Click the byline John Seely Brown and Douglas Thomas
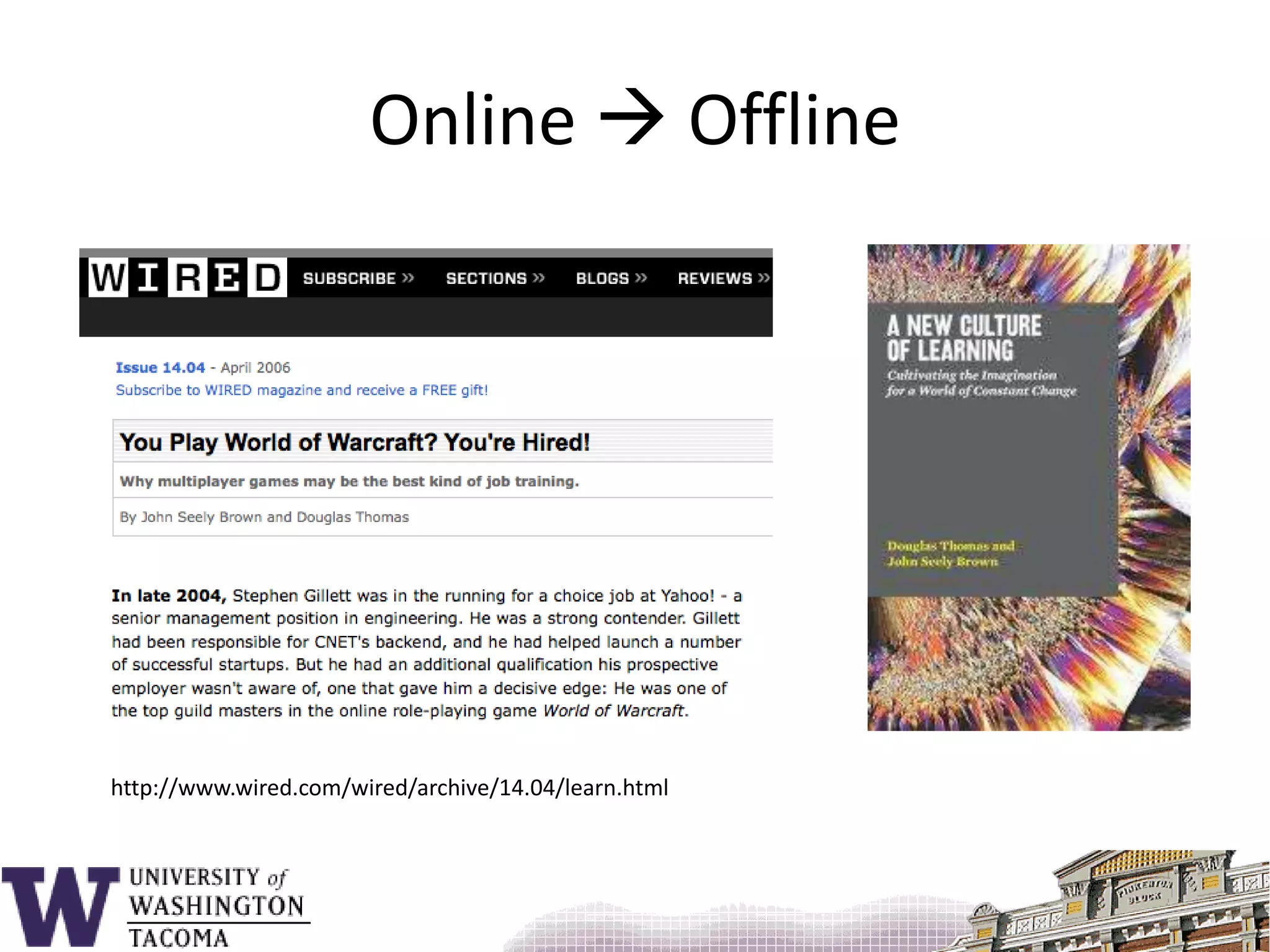Viewport: 1270px width, 952px height. pyautogui.click(x=264, y=517)
